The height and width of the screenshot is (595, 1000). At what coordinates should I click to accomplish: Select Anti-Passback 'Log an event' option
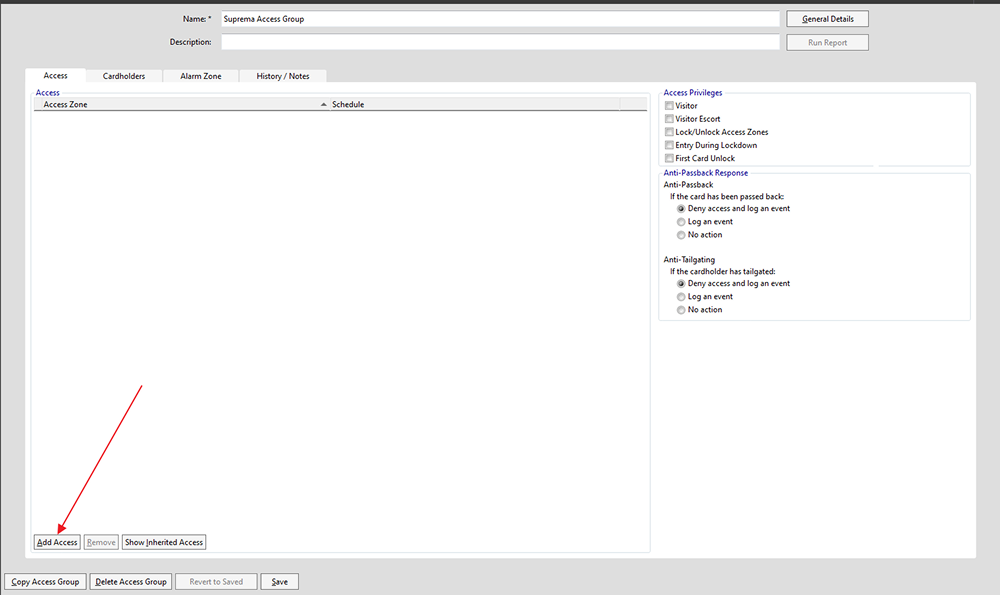click(681, 222)
